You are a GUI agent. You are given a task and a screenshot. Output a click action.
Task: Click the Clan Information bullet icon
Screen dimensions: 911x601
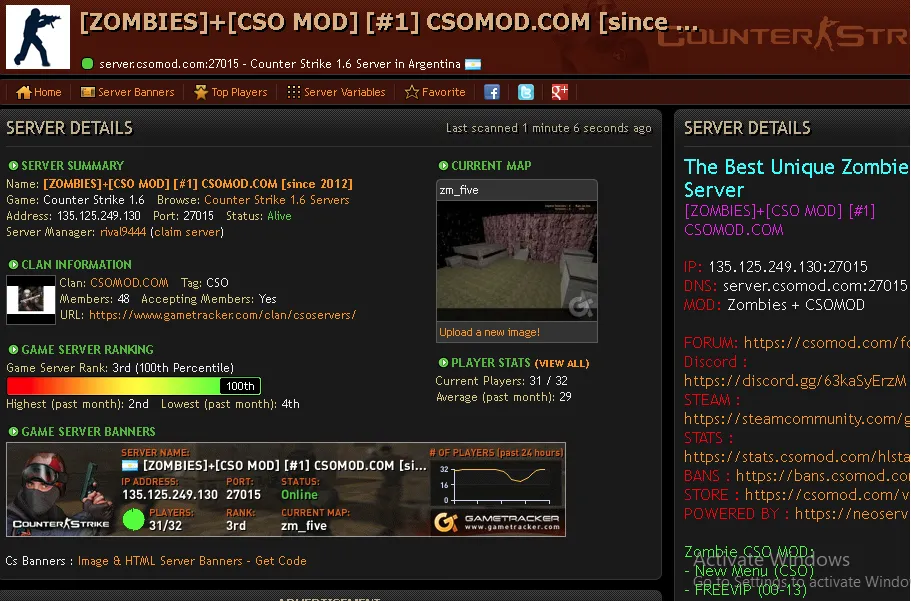(13, 264)
